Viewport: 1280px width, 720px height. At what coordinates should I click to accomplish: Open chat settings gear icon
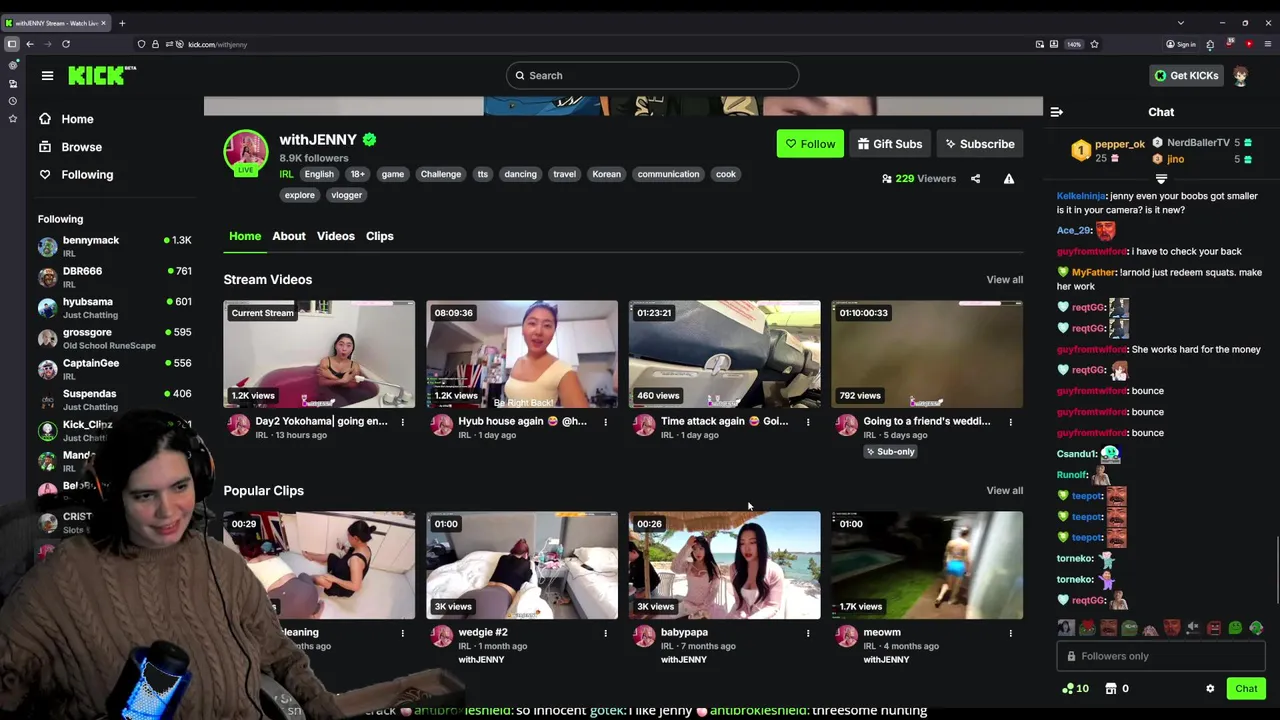(x=1210, y=689)
